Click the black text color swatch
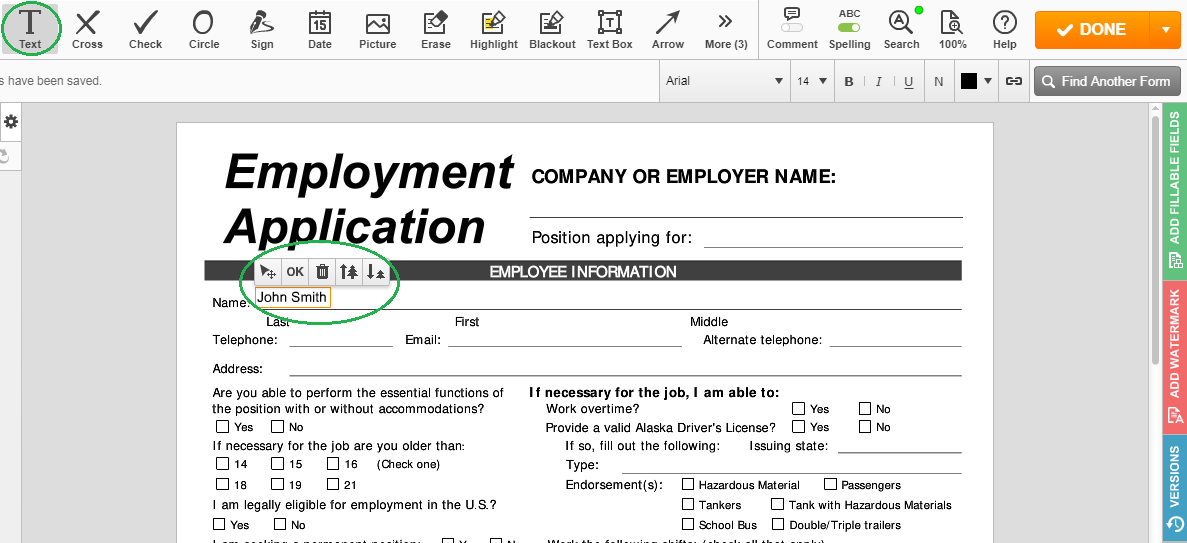 [x=969, y=81]
